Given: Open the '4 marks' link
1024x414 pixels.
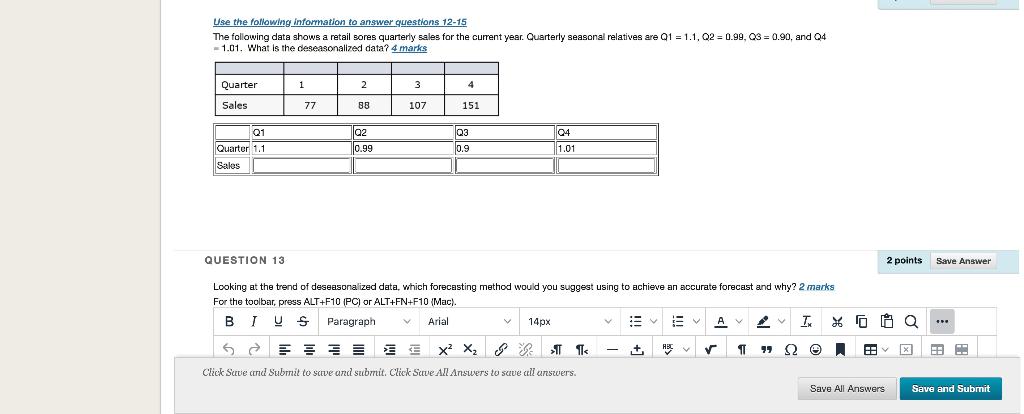Looking at the screenshot, I should (409, 48).
